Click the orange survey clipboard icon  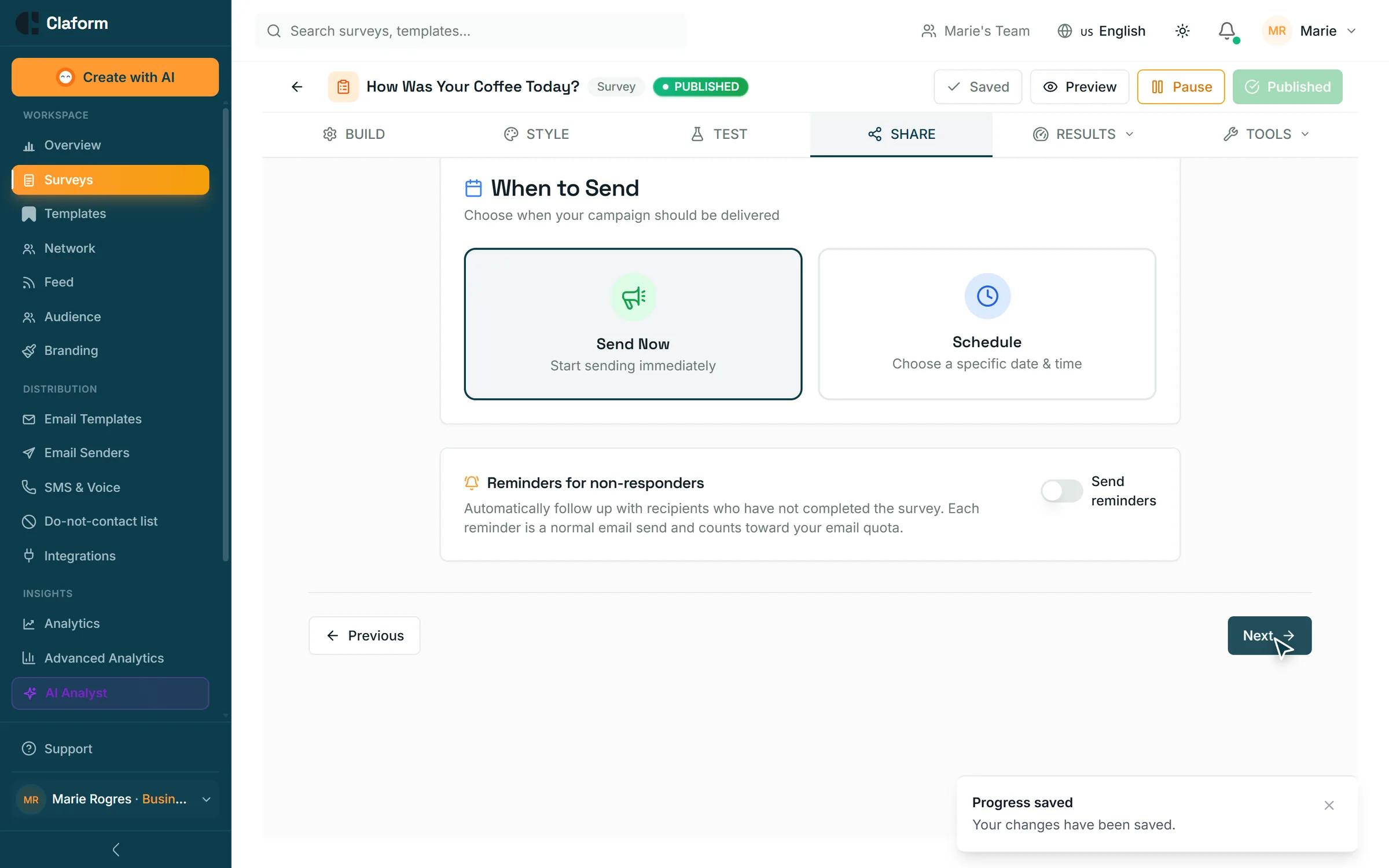click(x=343, y=87)
